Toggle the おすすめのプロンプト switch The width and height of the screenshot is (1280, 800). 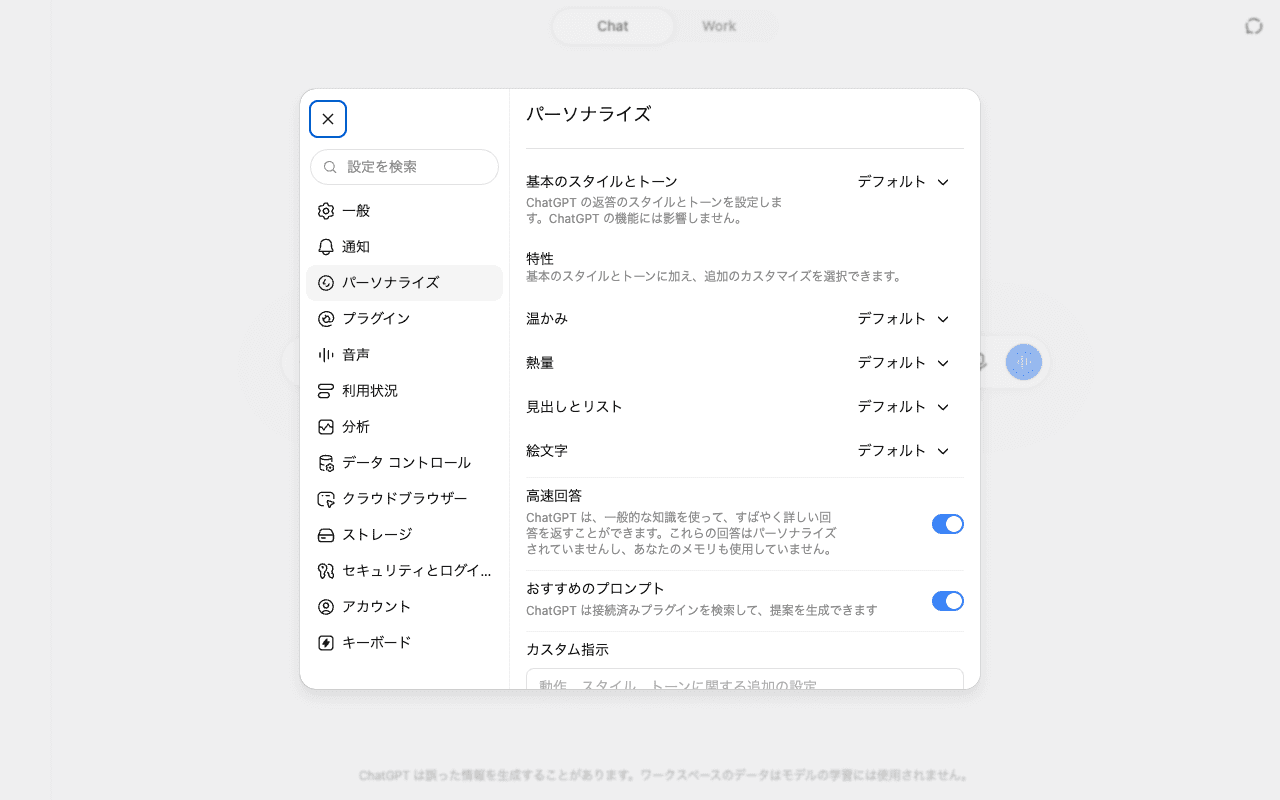(948, 601)
